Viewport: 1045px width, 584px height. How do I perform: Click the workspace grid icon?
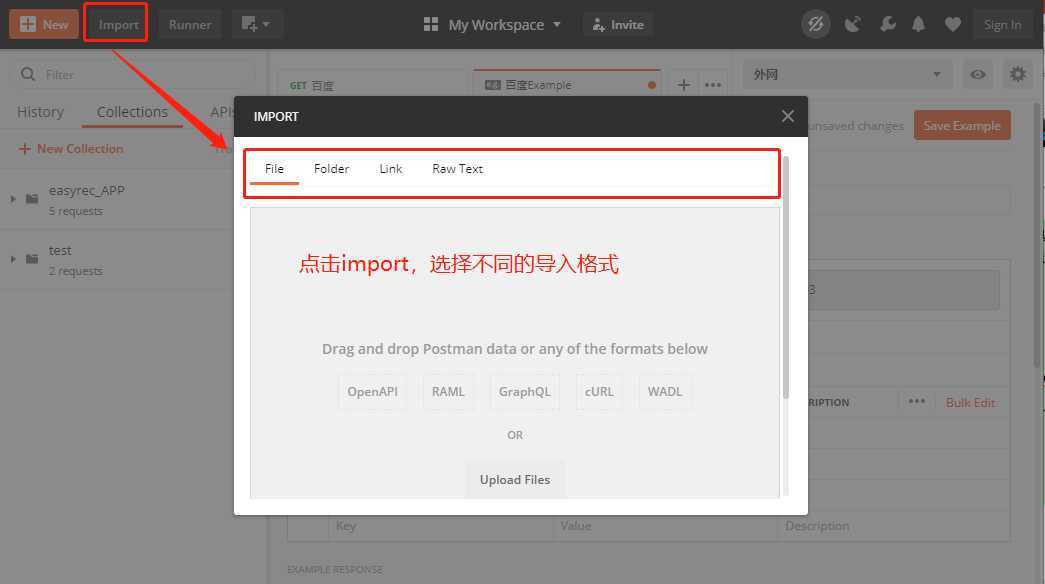431,25
